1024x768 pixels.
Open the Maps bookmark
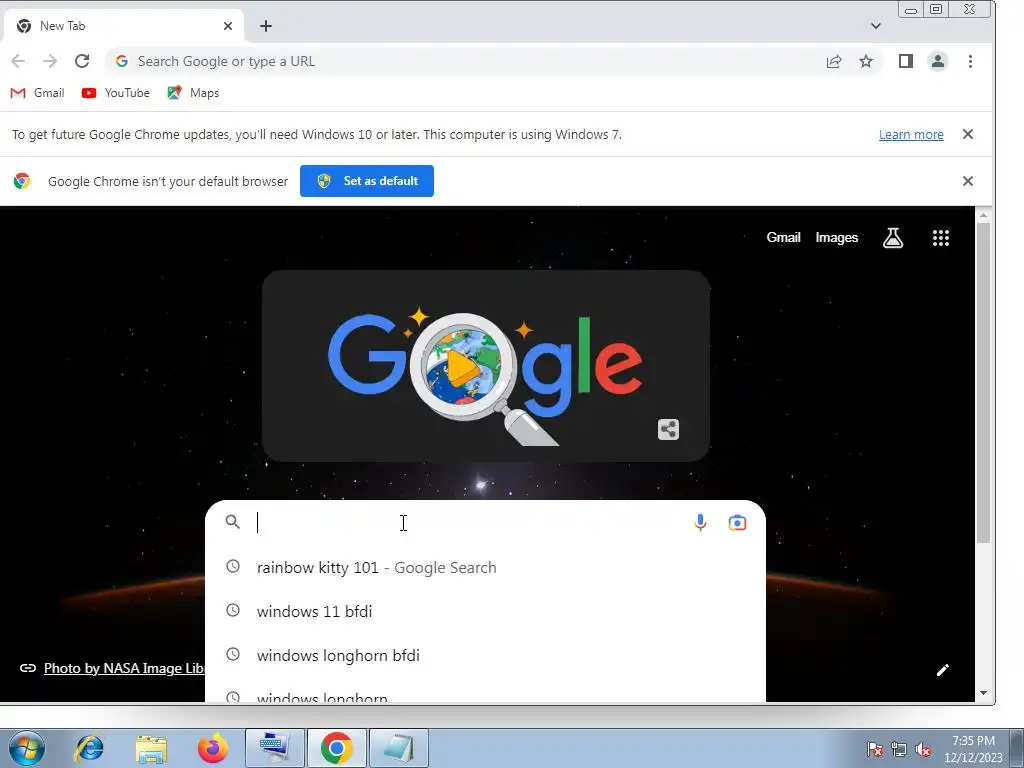(x=193, y=93)
